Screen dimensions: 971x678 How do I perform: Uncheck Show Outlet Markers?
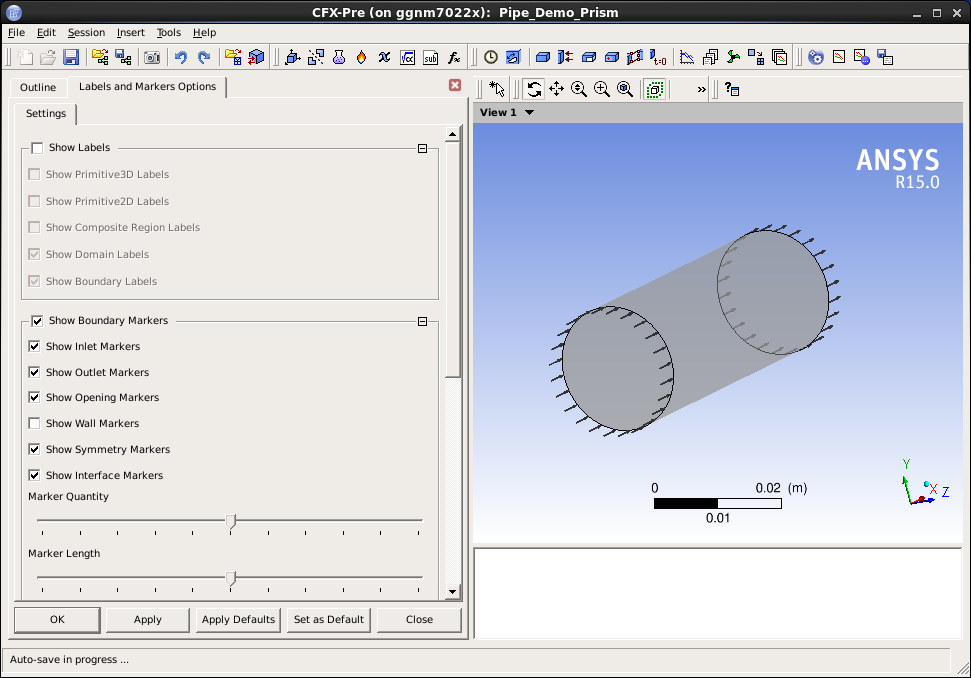(x=34, y=372)
